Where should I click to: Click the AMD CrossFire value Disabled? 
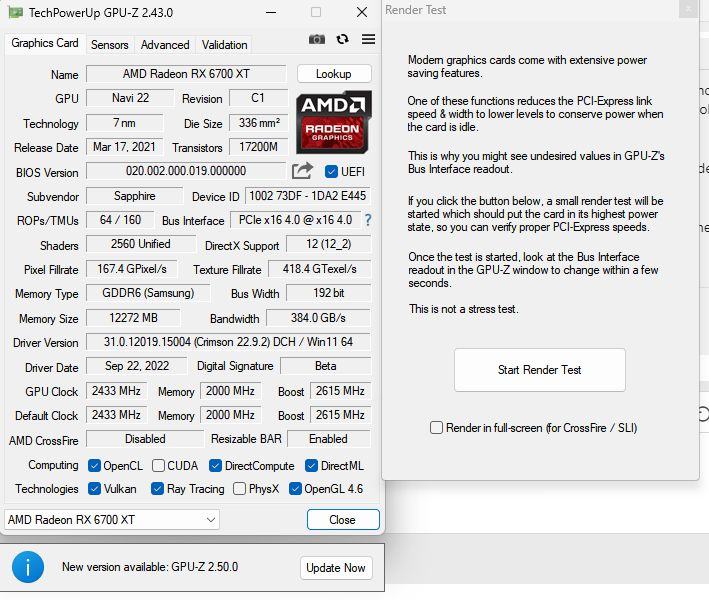(x=145, y=439)
